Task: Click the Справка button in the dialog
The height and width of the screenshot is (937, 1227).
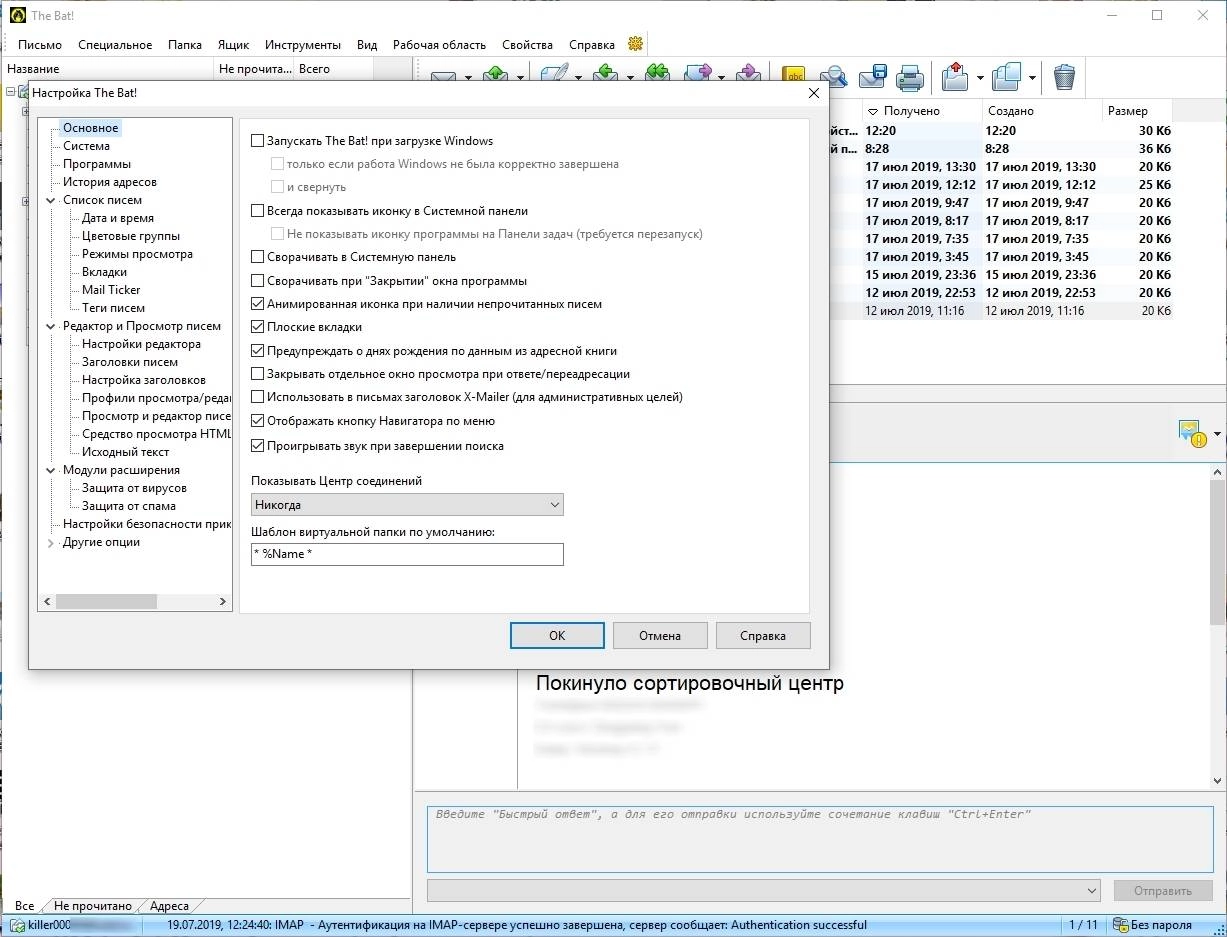Action: (x=763, y=635)
